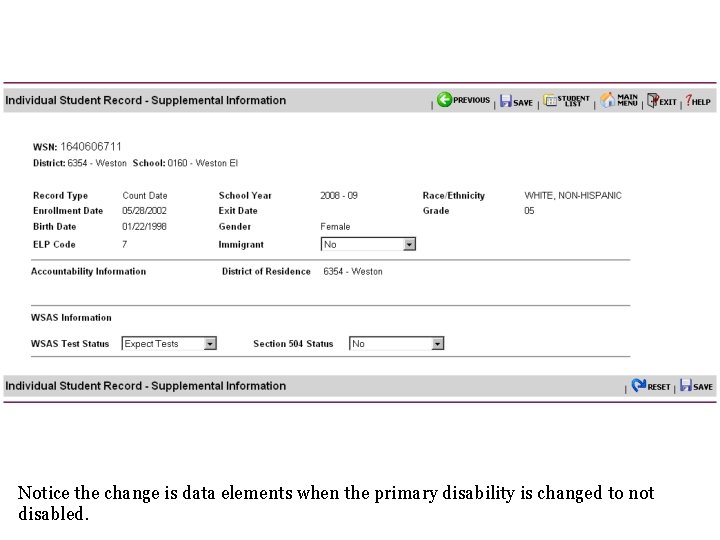Click the WSAS Information heading

point(71,318)
